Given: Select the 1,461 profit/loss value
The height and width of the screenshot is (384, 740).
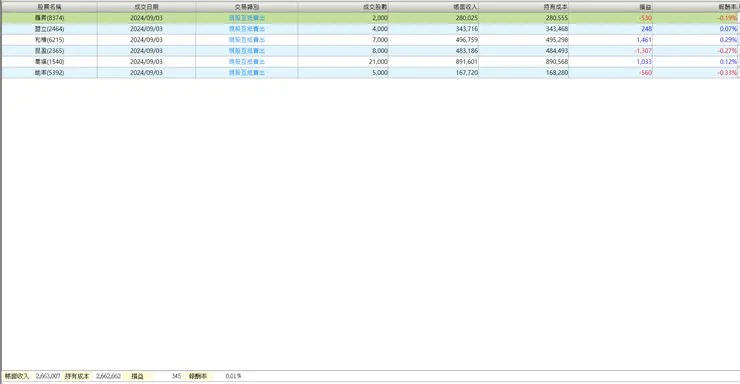Looking at the screenshot, I should coord(644,40).
